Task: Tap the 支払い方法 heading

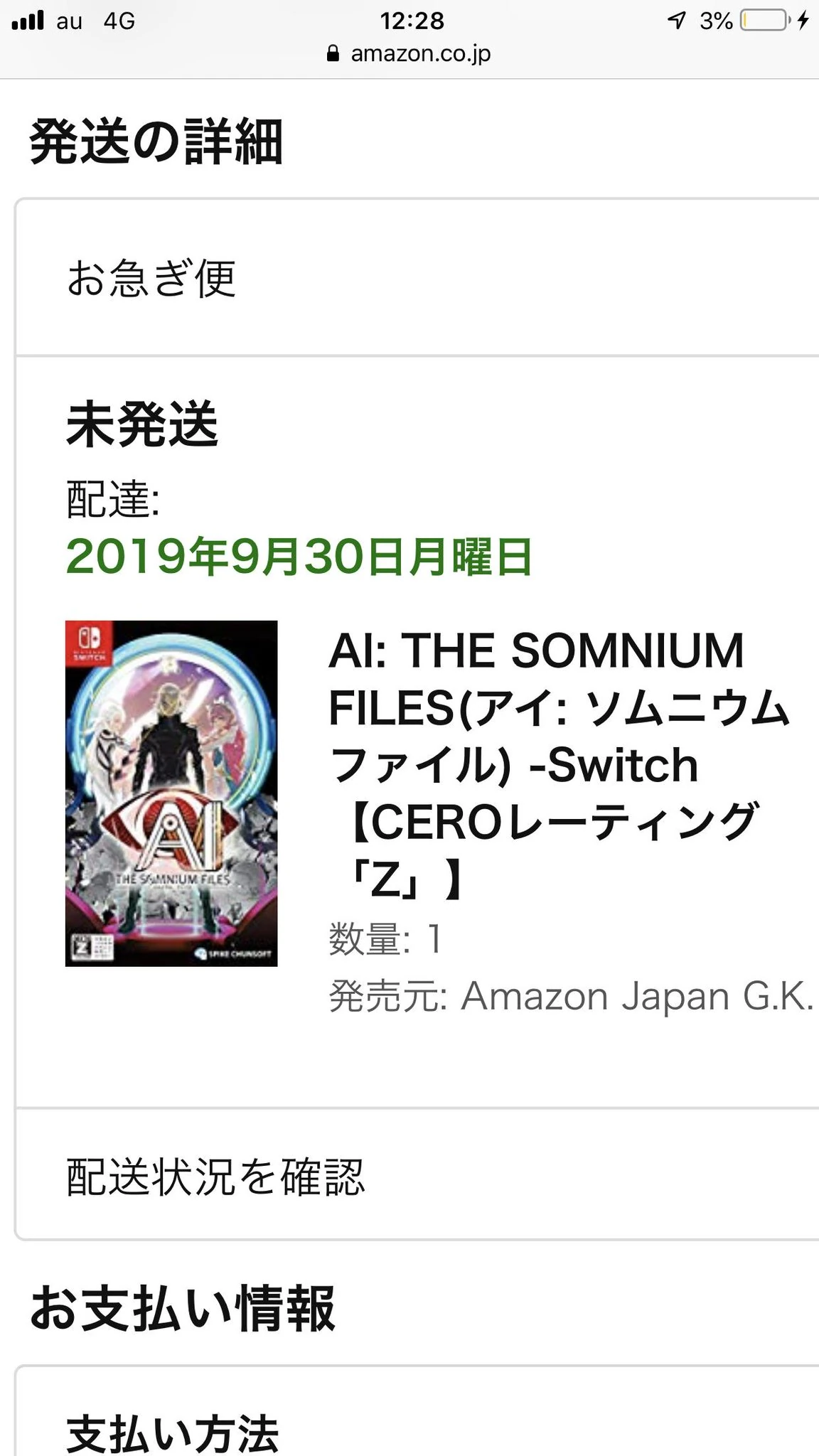Action: point(173,1433)
